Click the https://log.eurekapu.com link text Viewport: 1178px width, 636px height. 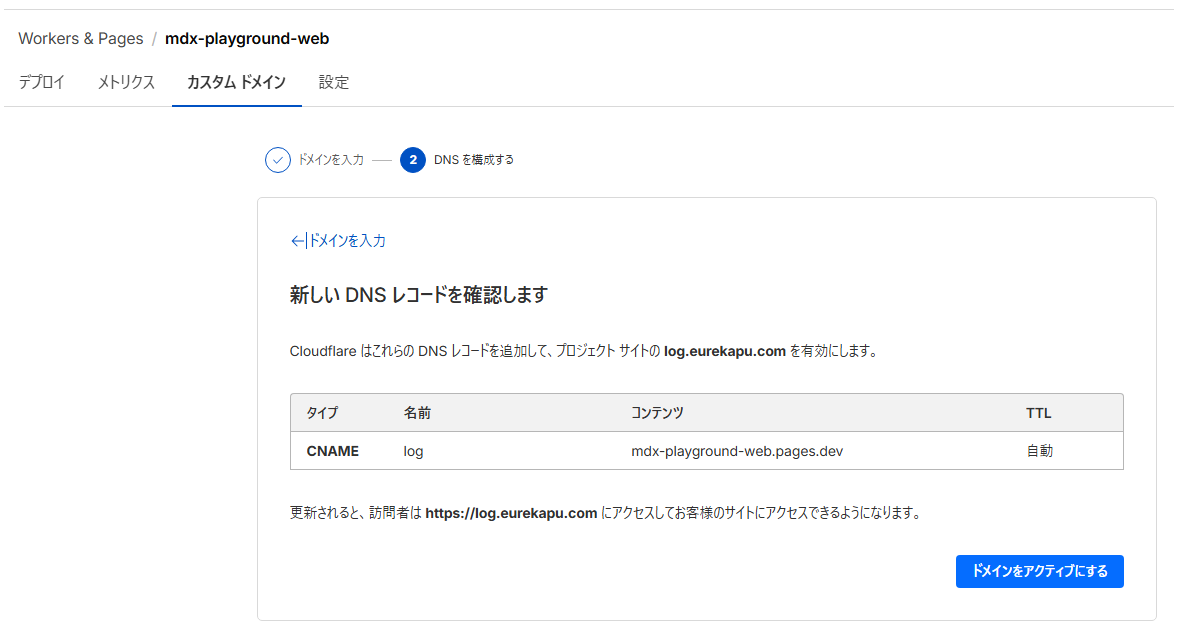[x=510, y=512]
